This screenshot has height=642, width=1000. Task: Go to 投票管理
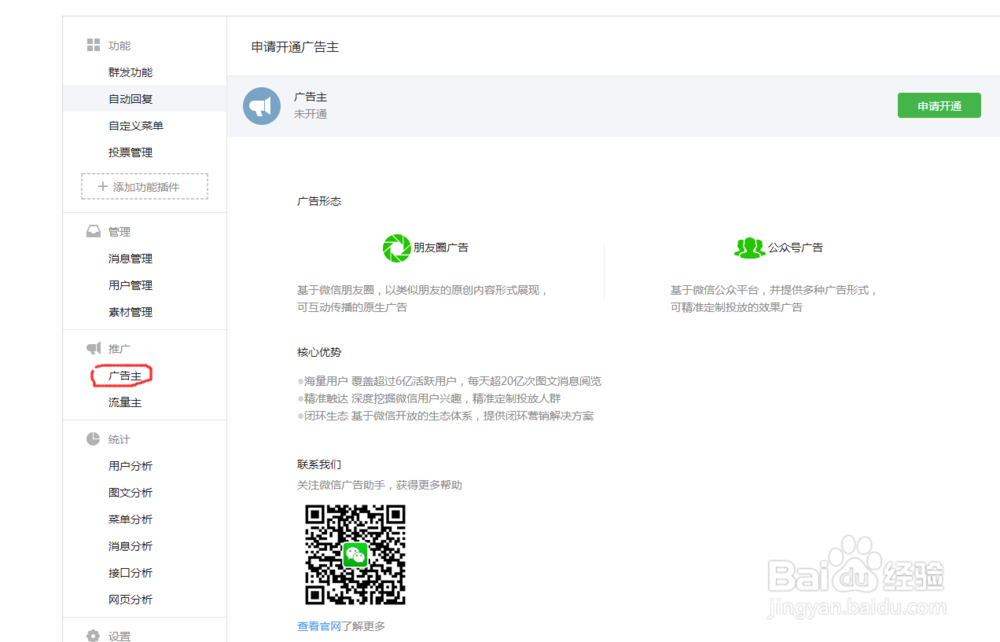click(x=130, y=152)
